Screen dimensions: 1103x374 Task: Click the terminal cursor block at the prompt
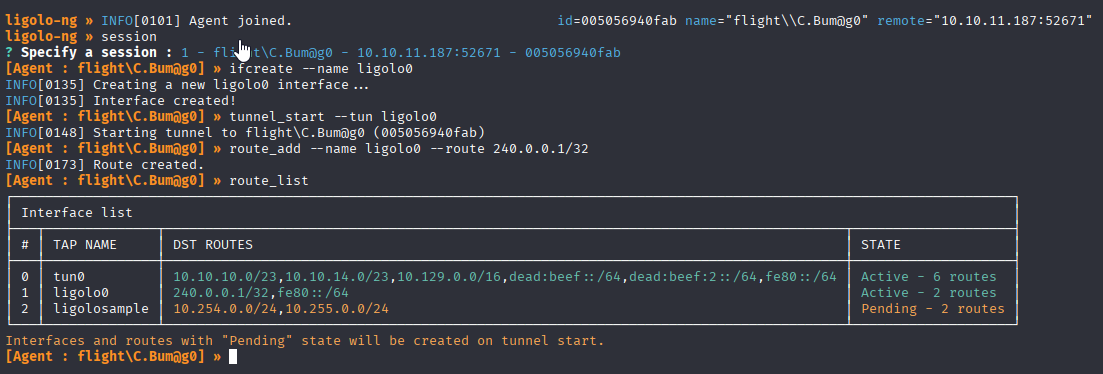pos(234,357)
